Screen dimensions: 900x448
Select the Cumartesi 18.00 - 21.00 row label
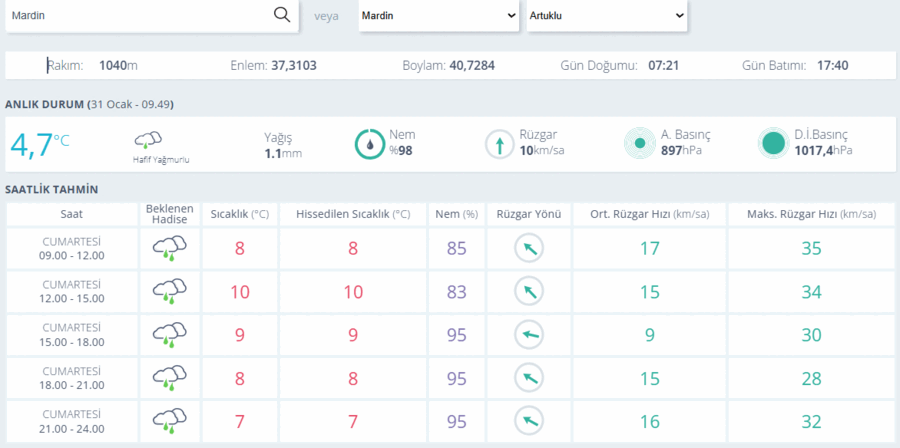(x=73, y=378)
